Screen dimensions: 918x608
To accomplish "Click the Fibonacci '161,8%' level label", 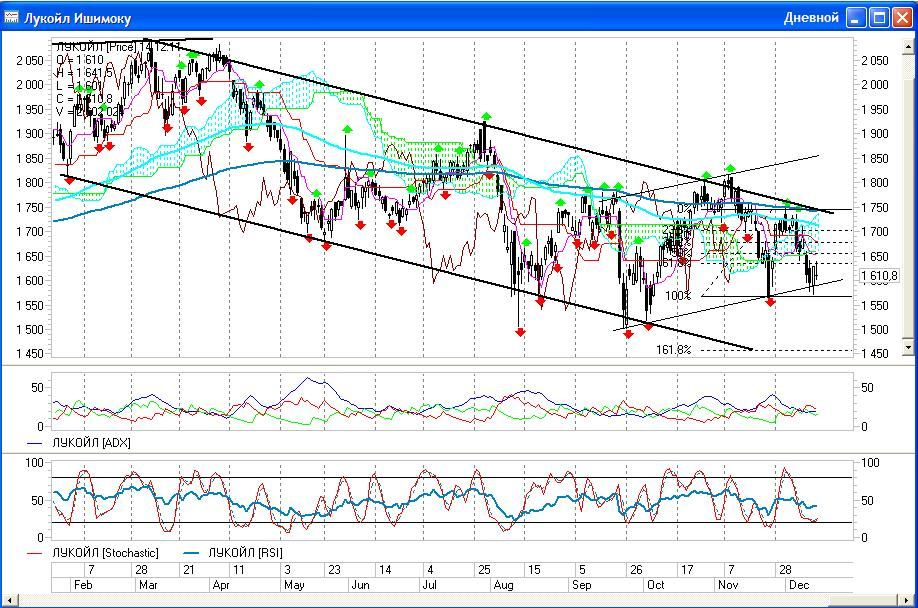I will 673,350.
